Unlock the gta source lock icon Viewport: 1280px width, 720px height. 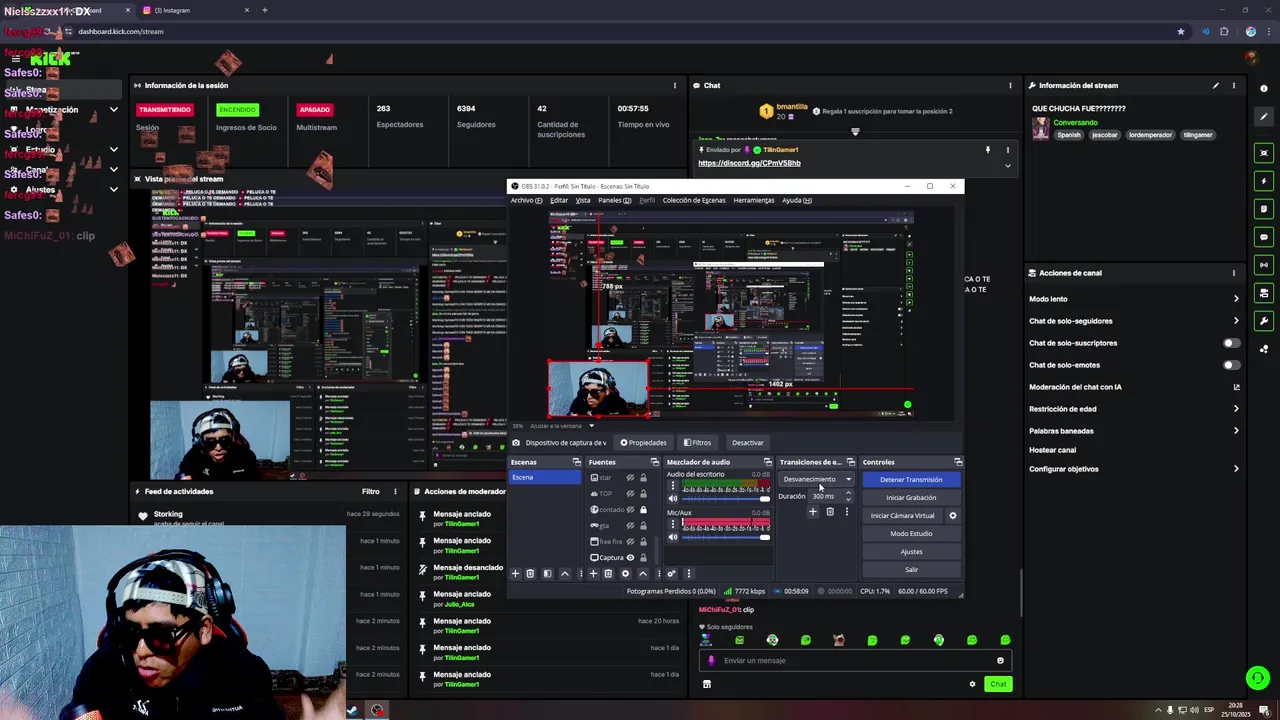click(643, 526)
